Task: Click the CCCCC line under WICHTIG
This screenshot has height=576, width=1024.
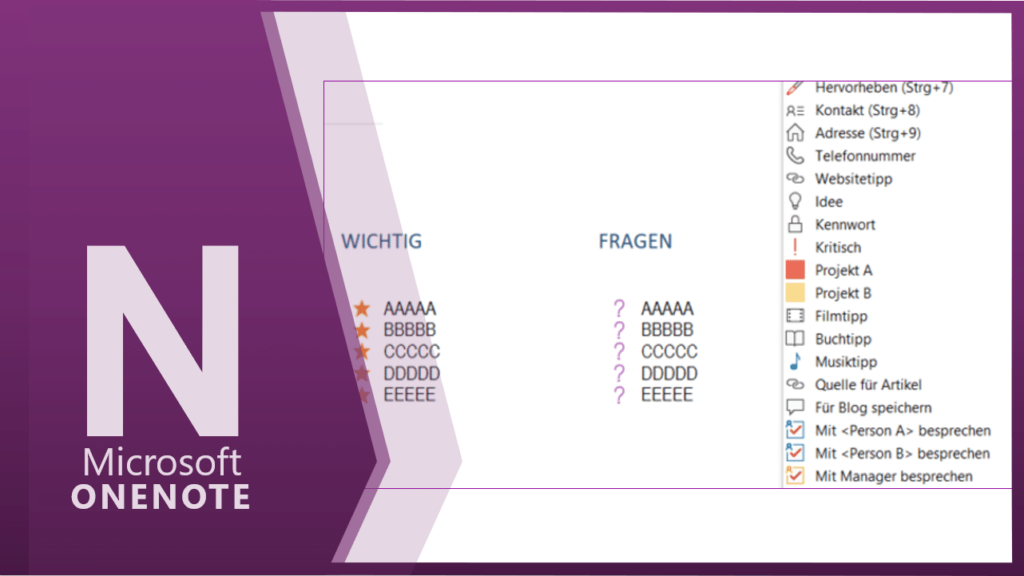Action: click(x=411, y=351)
